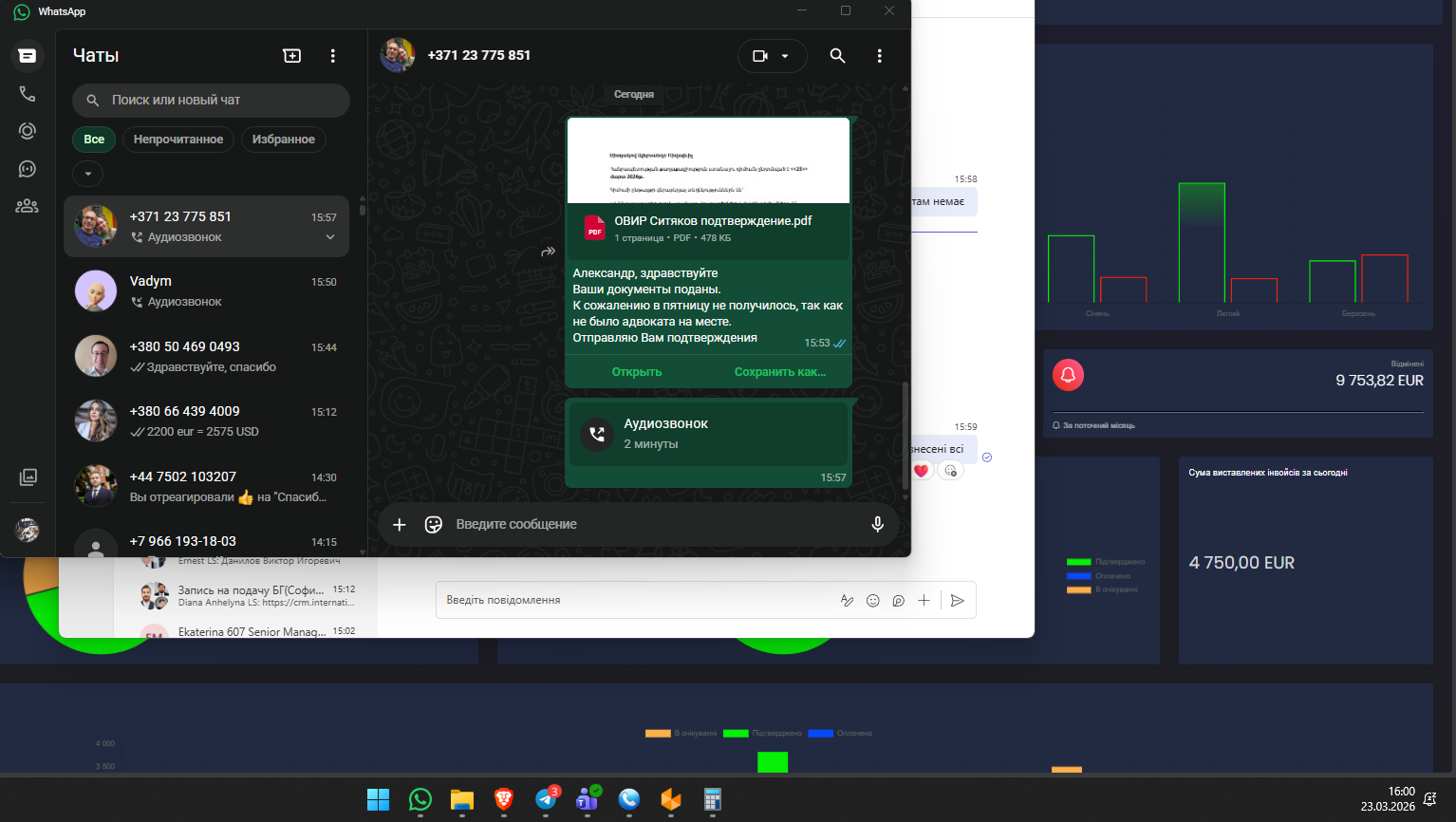Click the send arrow in the background messenger

point(958,600)
